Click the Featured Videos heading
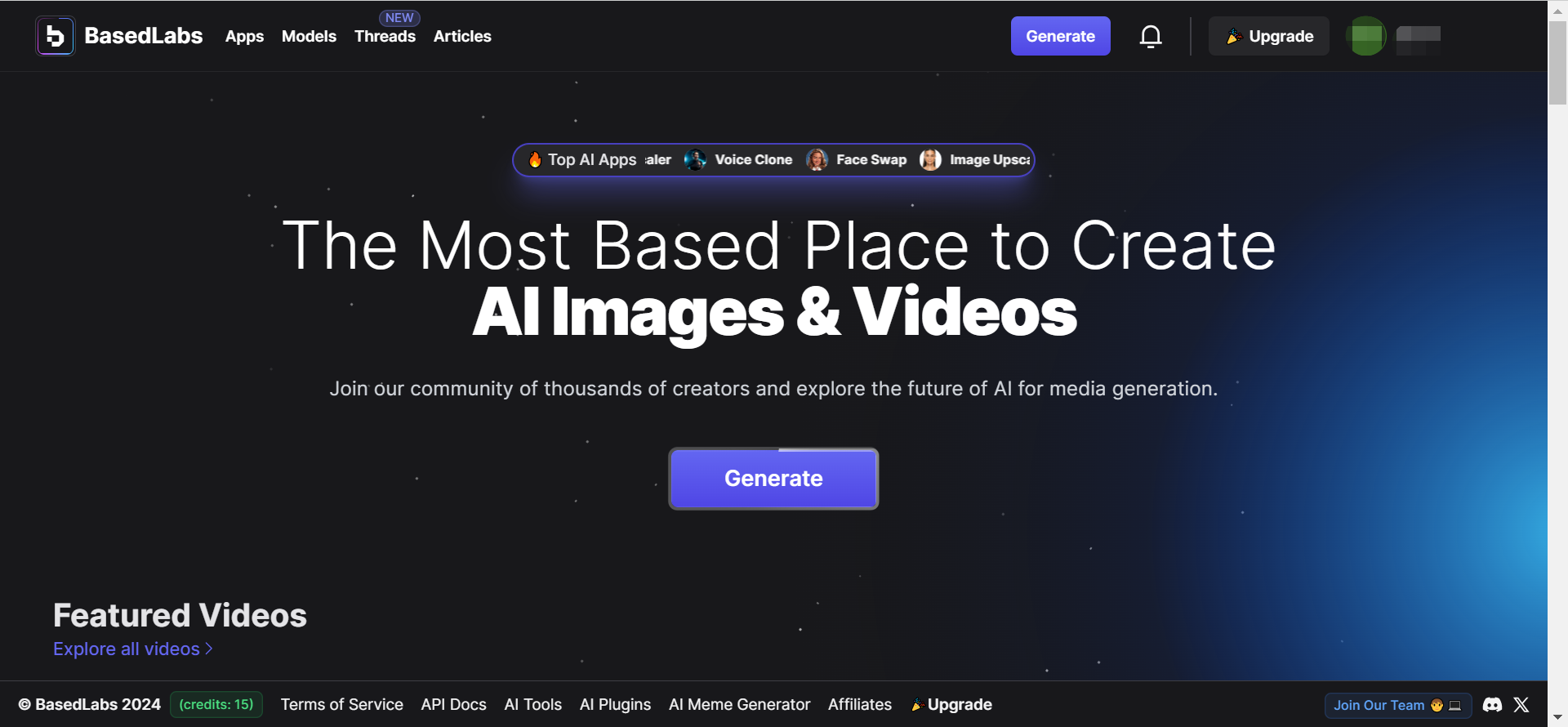 coord(180,615)
